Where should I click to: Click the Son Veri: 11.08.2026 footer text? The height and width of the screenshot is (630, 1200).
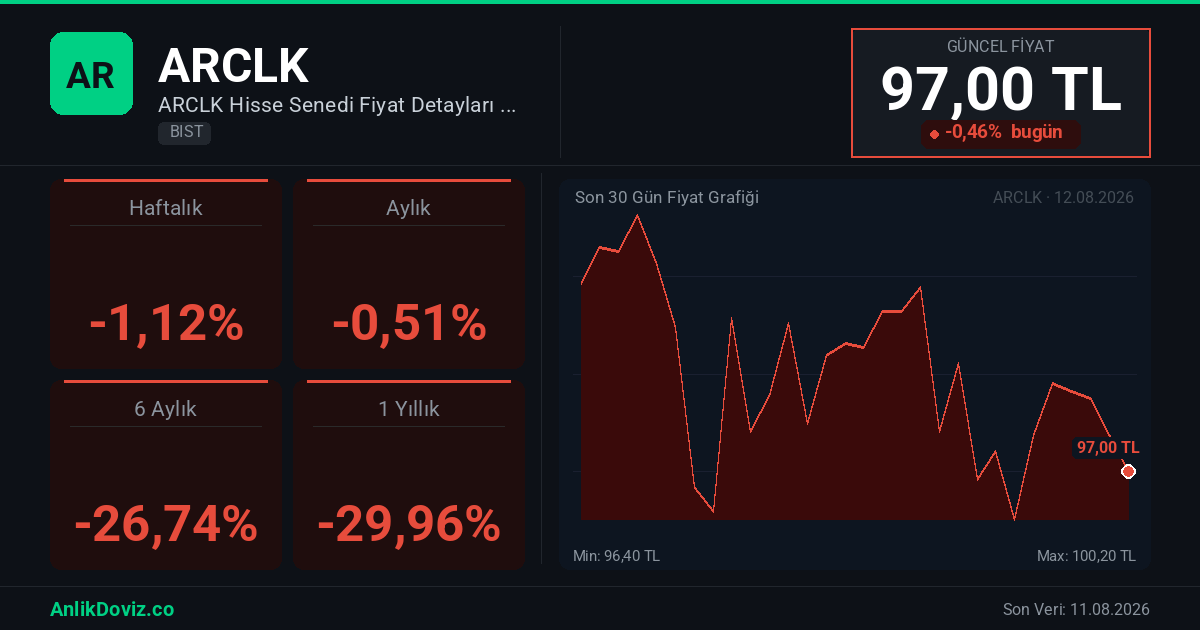point(1076,609)
